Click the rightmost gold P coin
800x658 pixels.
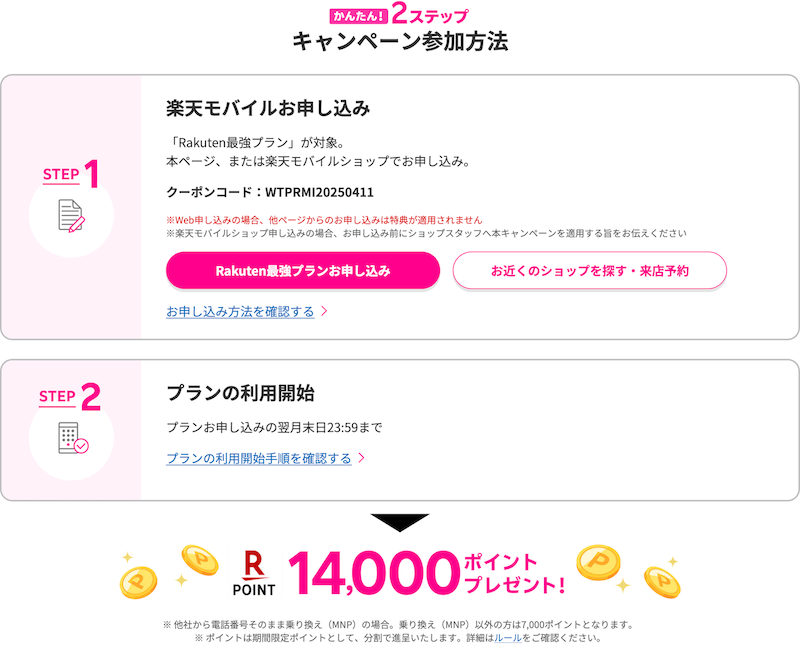coord(662,582)
